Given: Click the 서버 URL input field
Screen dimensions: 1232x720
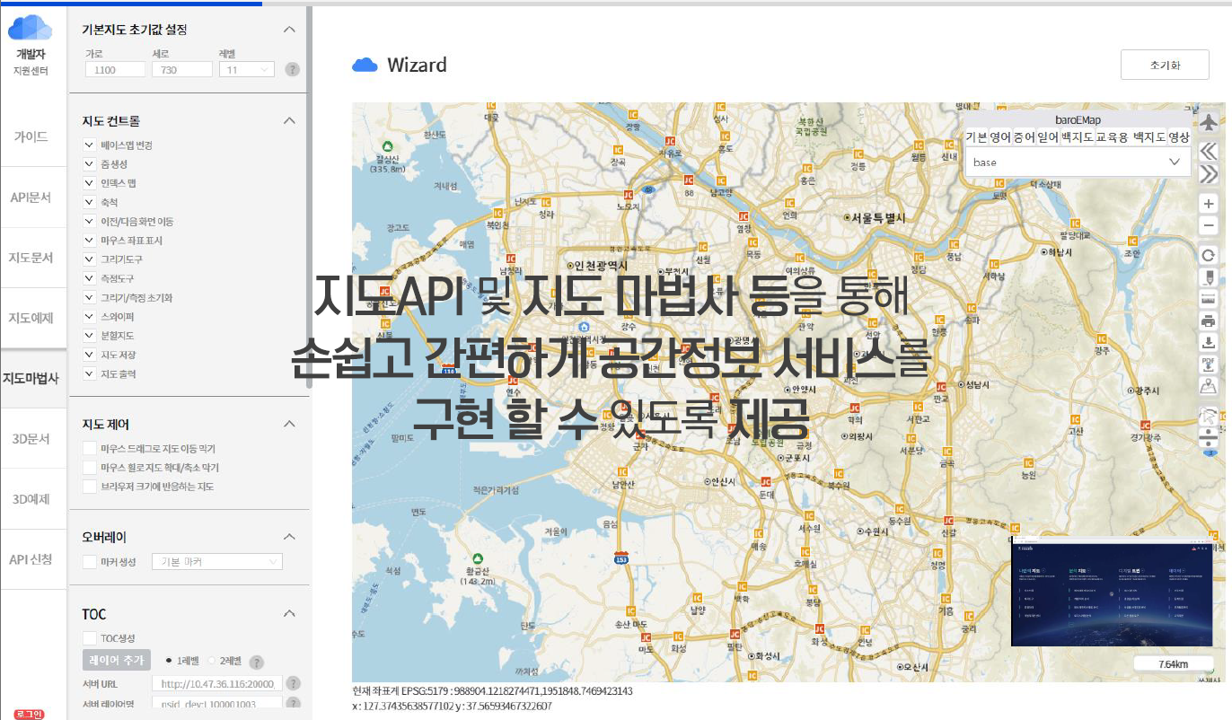Looking at the screenshot, I should 217,684.
